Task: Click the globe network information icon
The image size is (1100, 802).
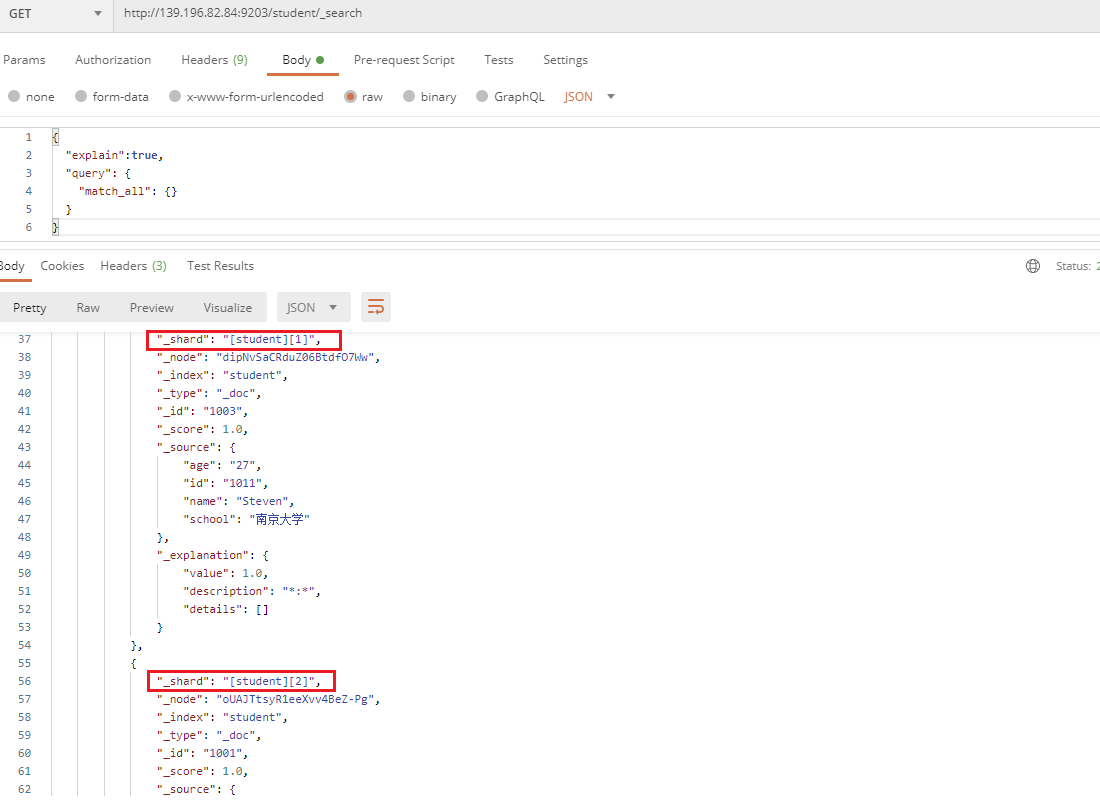Action: [1033, 266]
